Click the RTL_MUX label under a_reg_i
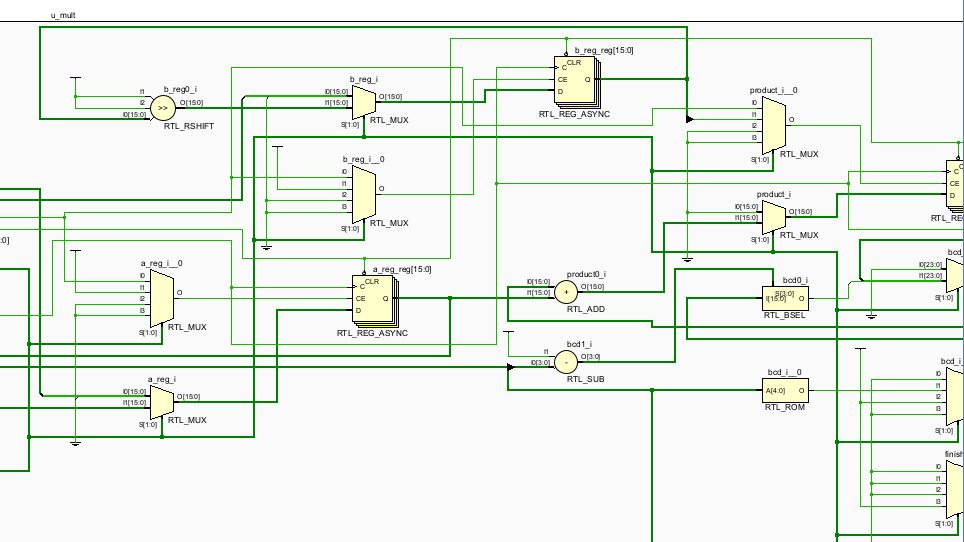This screenshot has width=964, height=542. tap(187, 420)
